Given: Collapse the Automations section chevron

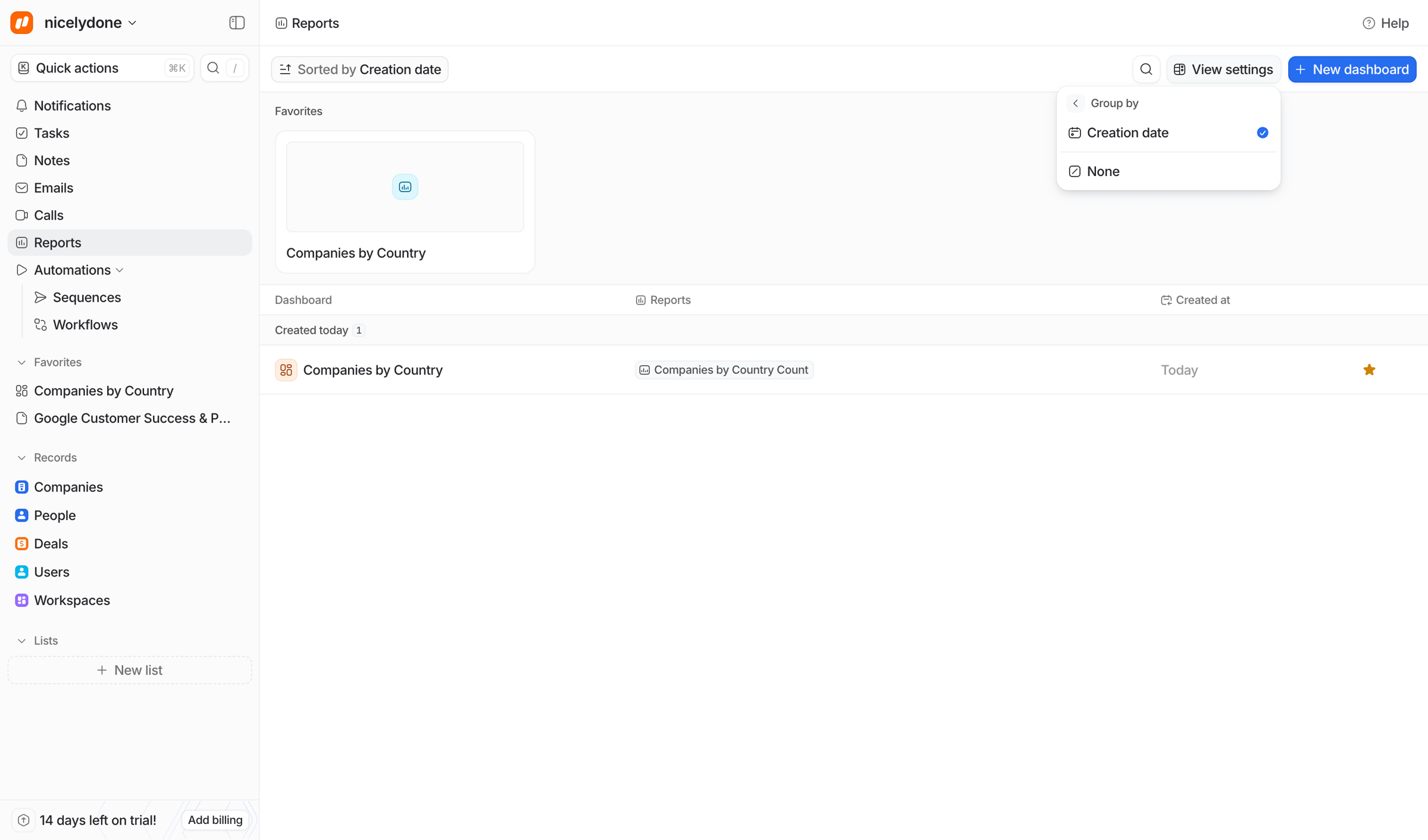Looking at the screenshot, I should click(x=120, y=270).
